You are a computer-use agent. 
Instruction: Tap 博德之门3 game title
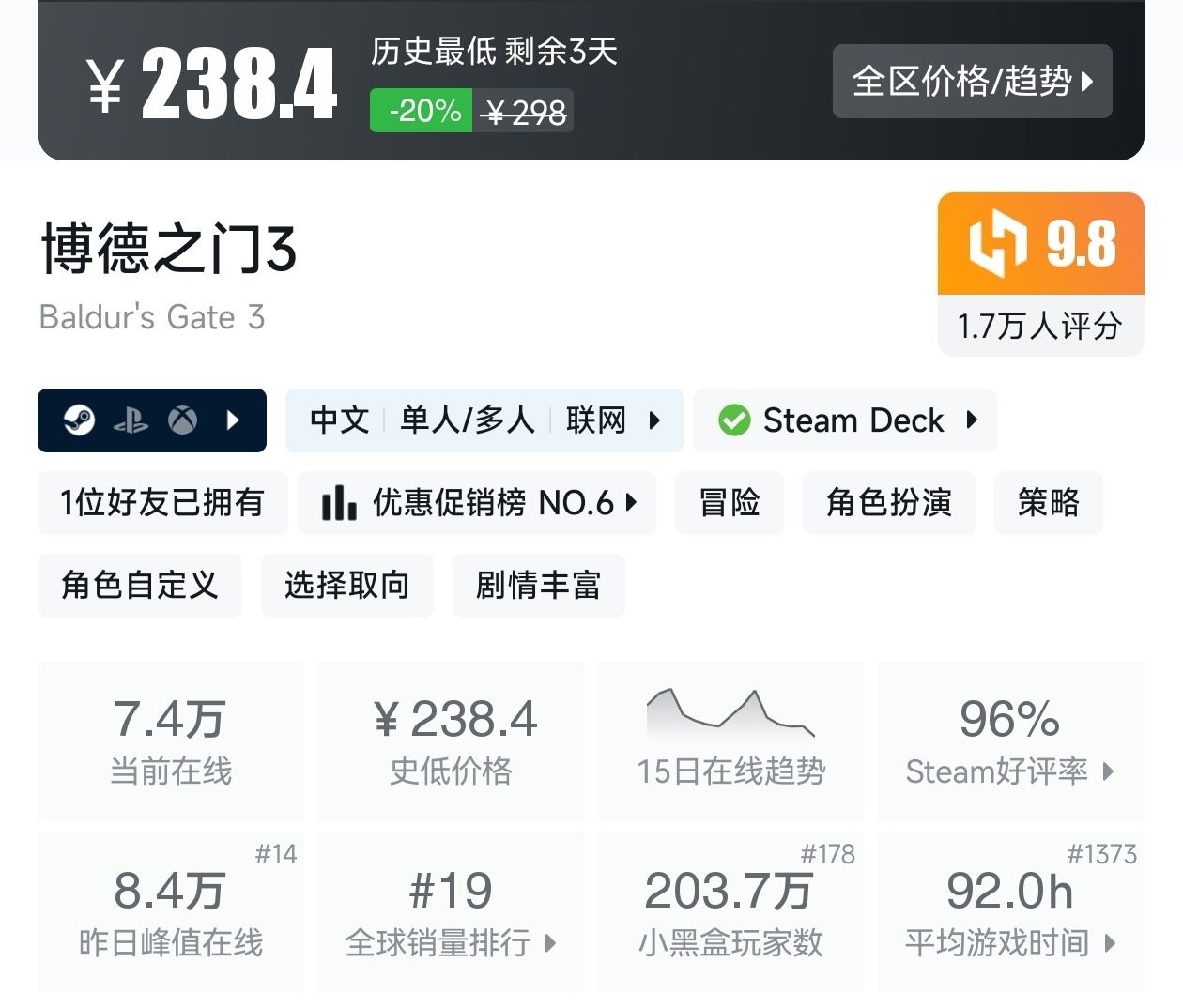(x=169, y=250)
